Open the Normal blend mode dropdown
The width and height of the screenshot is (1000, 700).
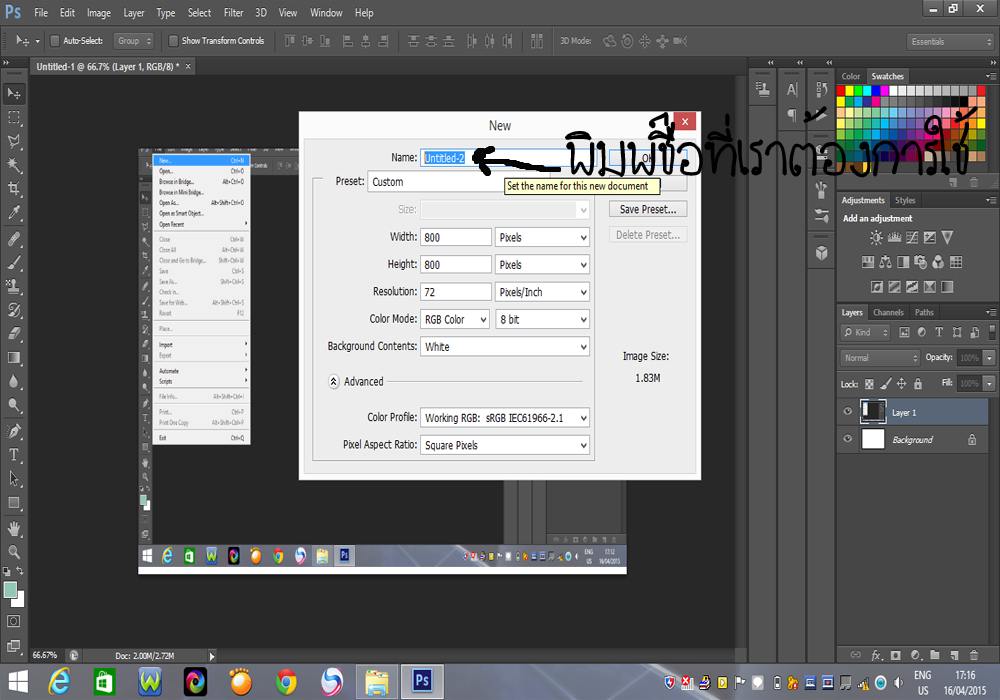point(879,358)
